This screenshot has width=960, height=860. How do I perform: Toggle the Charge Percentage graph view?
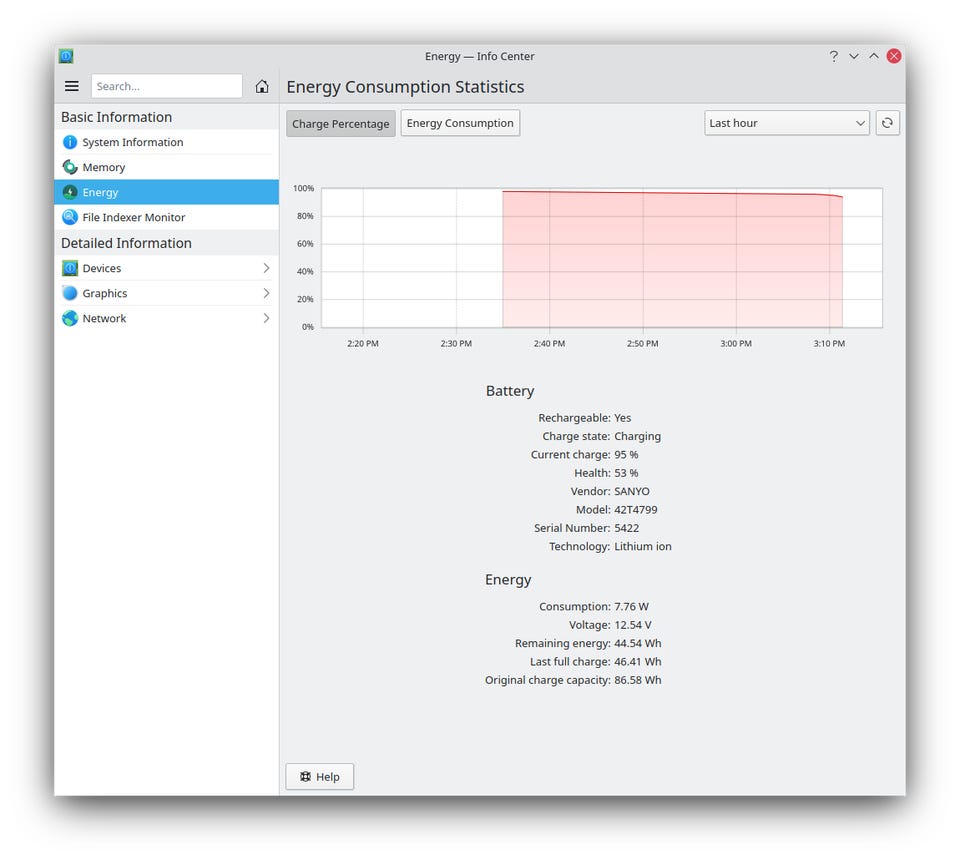coord(341,124)
